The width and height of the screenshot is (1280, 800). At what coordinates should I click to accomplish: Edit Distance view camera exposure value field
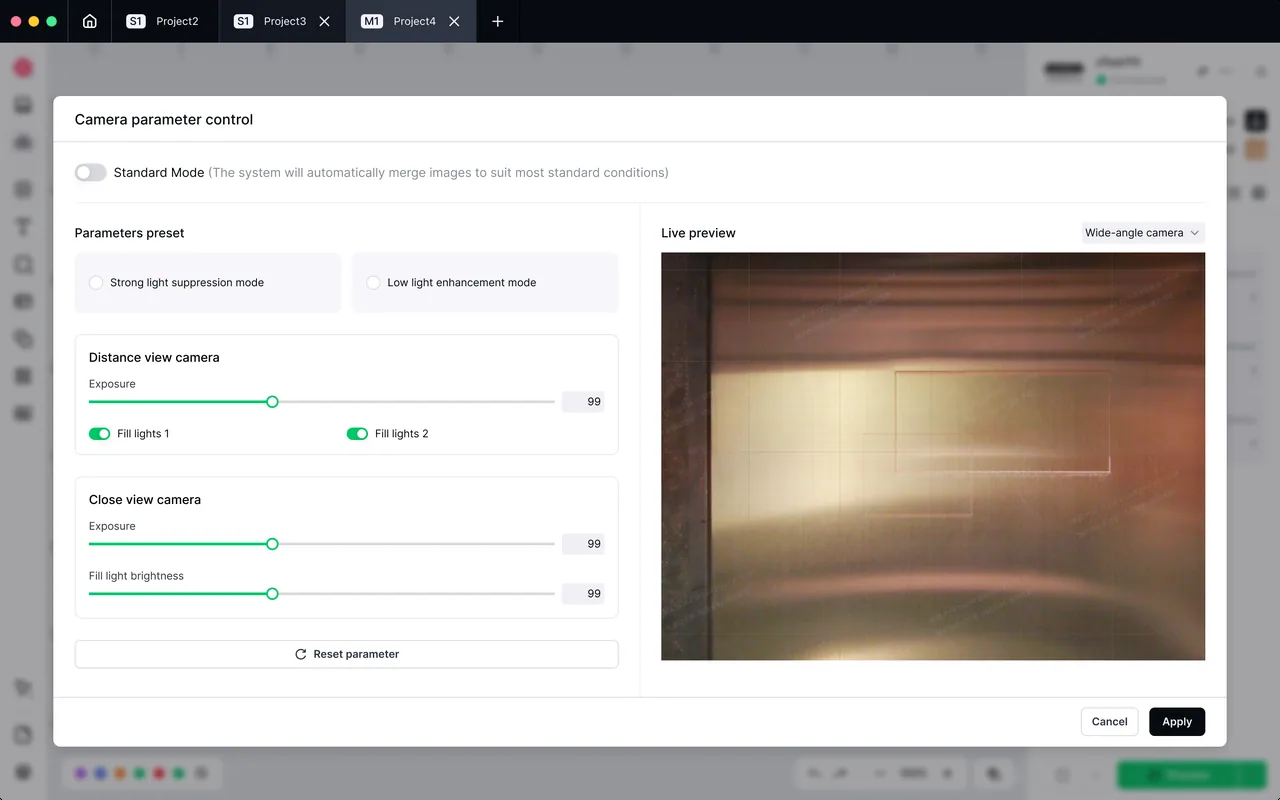[x=583, y=402]
